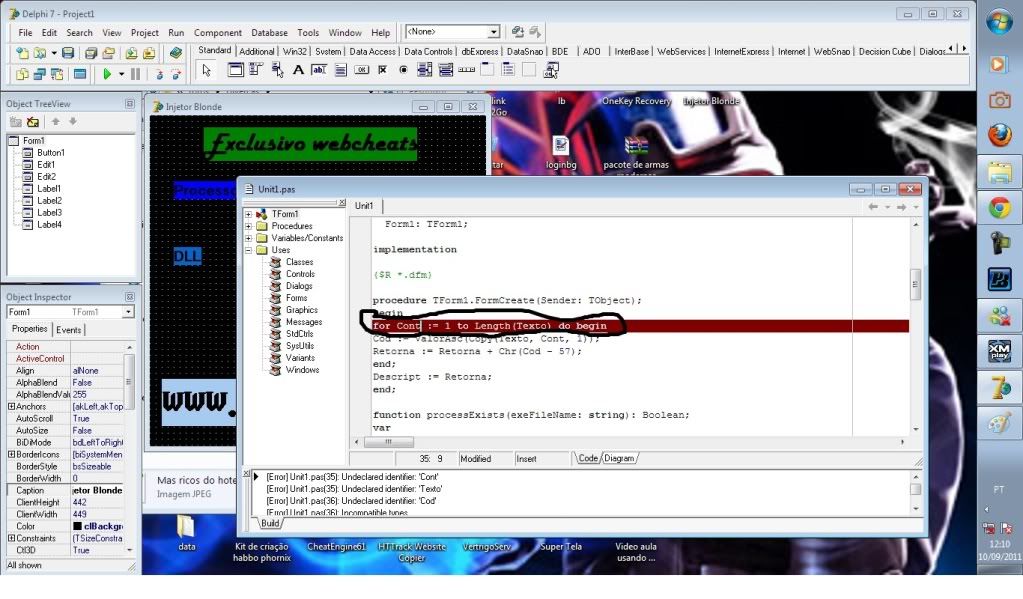Click the Pause program icon

tap(136, 74)
